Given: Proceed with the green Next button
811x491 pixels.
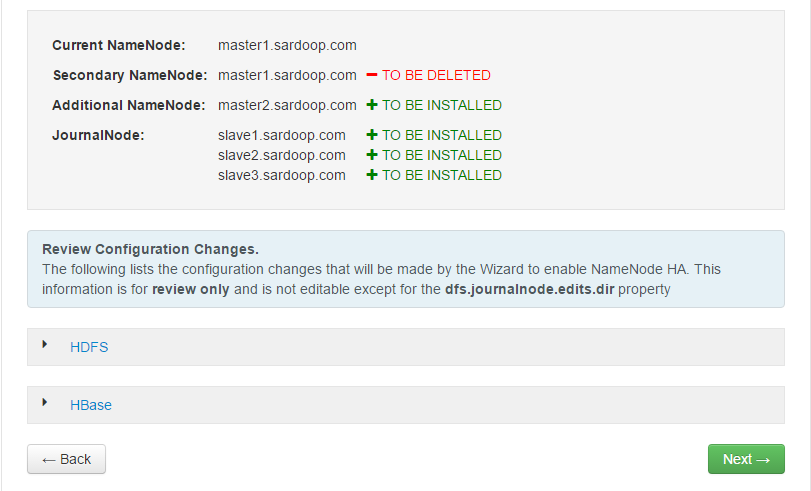Looking at the screenshot, I should click(x=746, y=459).
